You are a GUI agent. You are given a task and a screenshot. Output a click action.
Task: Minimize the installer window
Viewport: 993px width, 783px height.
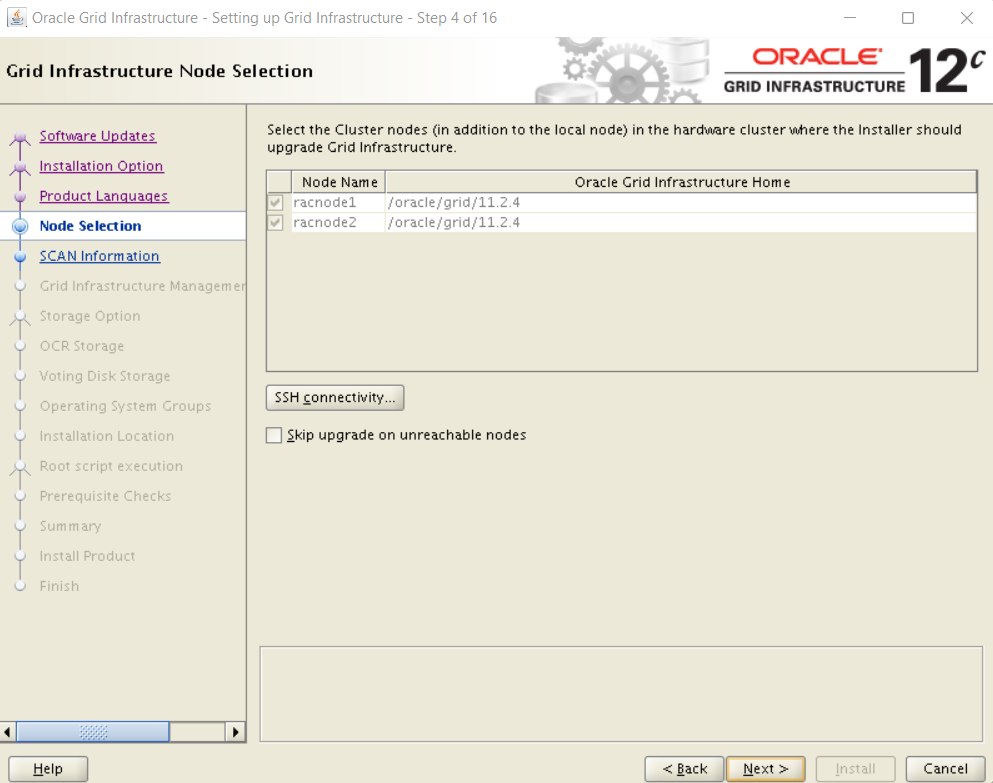850,18
